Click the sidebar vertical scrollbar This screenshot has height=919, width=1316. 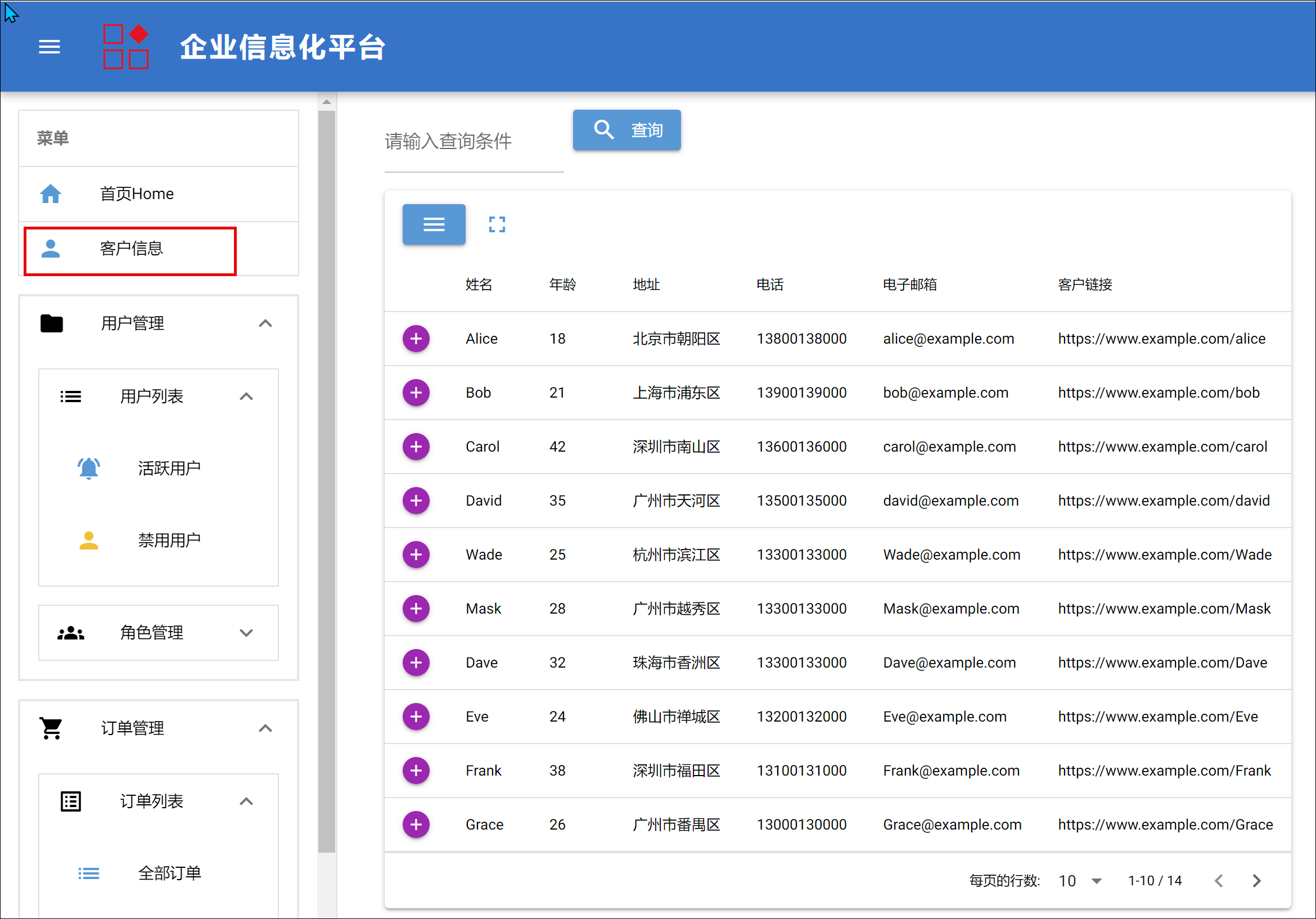[x=326, y=481]
